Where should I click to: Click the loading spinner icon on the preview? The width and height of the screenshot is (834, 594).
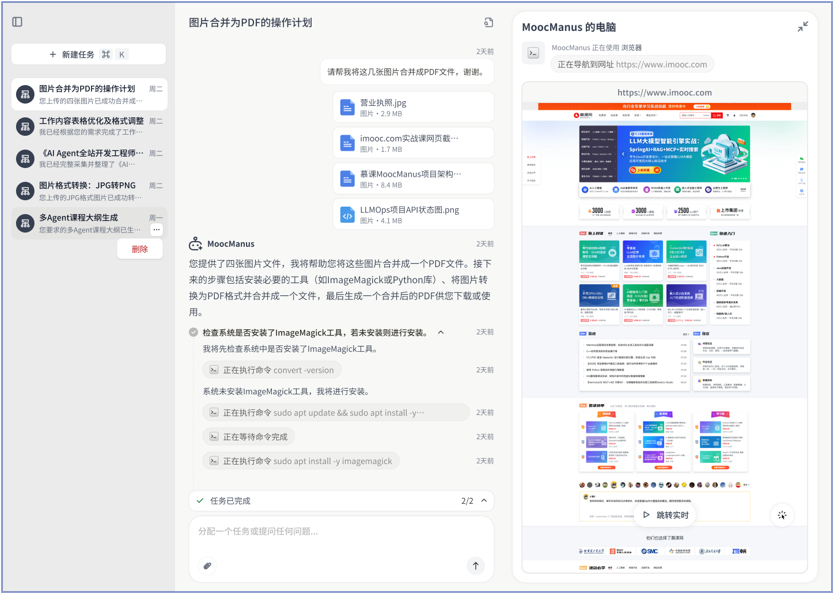(x=782, y=515)
